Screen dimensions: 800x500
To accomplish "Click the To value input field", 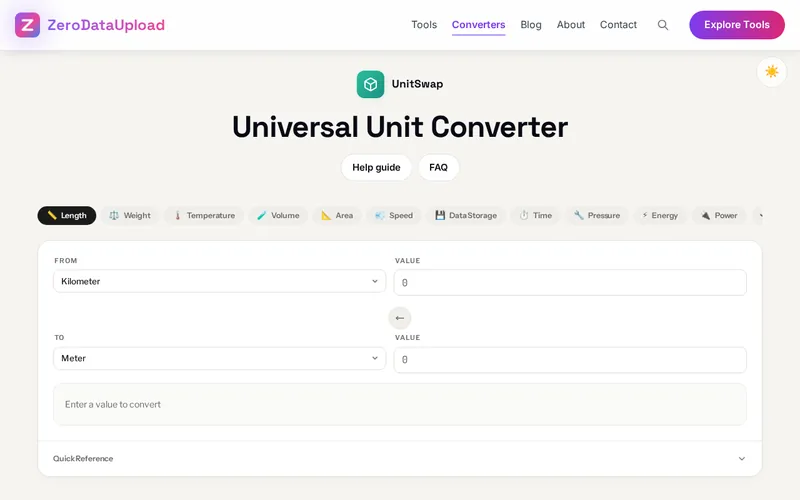I will [570, 360].
